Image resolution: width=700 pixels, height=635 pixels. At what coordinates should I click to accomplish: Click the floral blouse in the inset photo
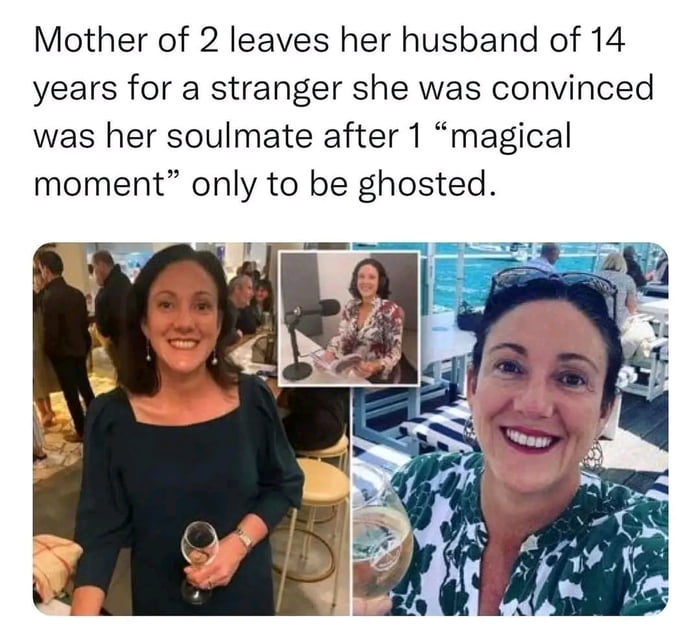pos(367,334)
